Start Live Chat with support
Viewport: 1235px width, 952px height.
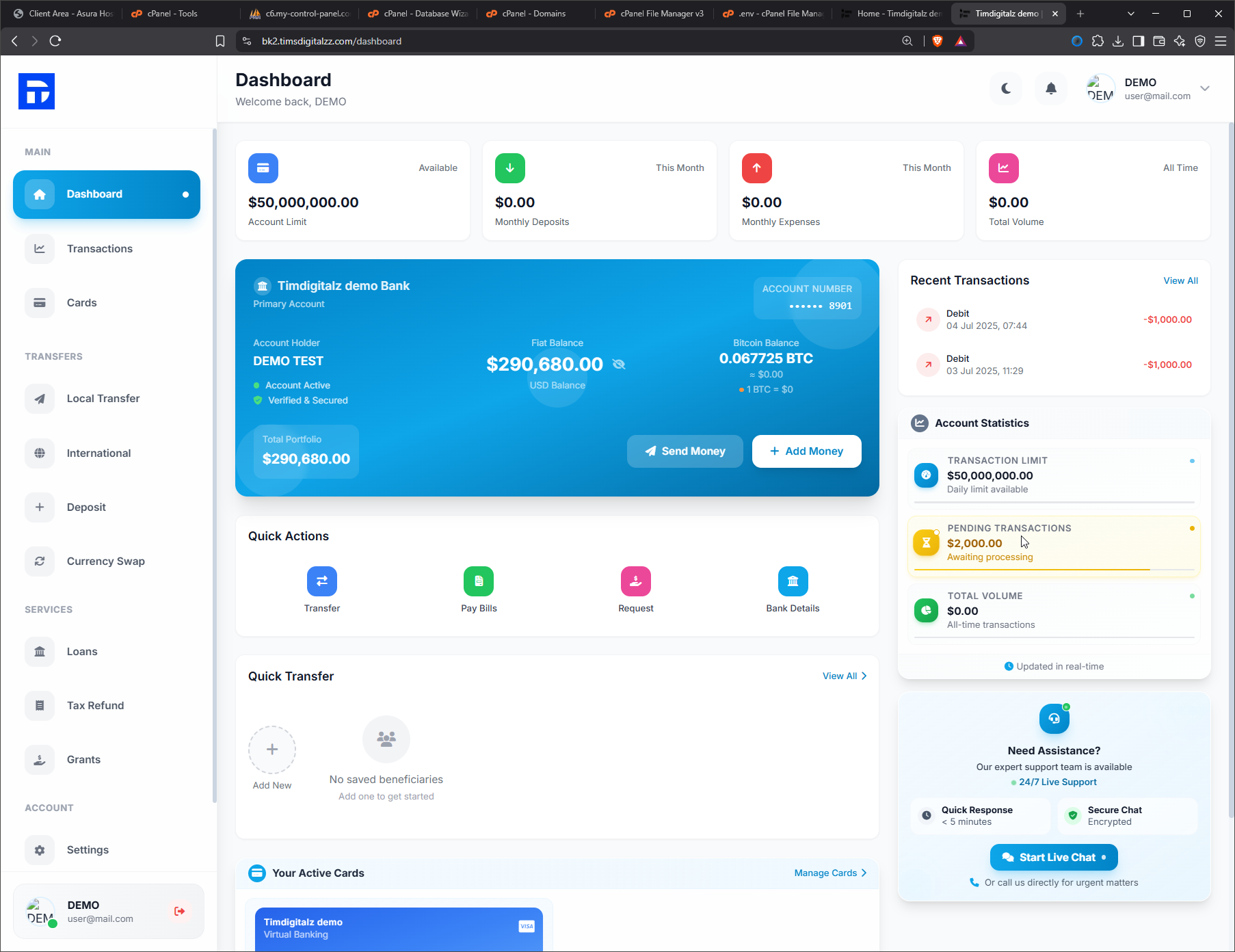coord(1054,858)
